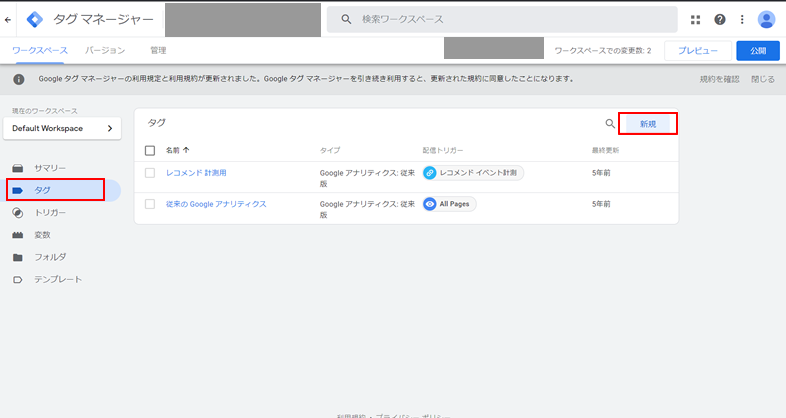The width and height of the screenshot is (786, 418).
Task: Click the link icon of the レコメンド イベント計測 trigger
Action: click(x=430, y=173)
